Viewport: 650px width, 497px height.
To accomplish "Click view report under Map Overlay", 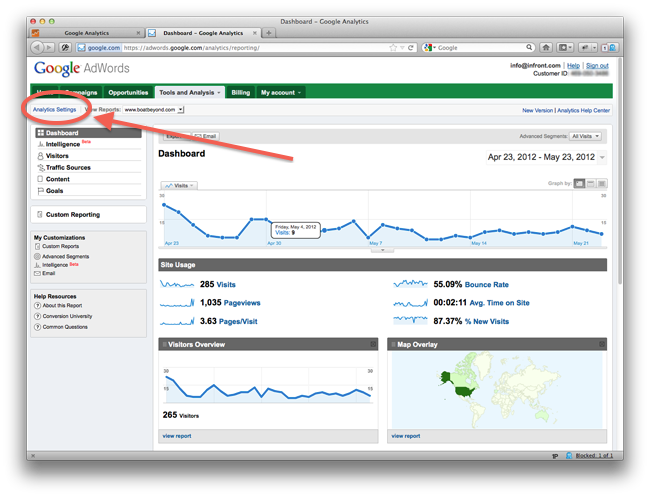I will pos(406,436).
